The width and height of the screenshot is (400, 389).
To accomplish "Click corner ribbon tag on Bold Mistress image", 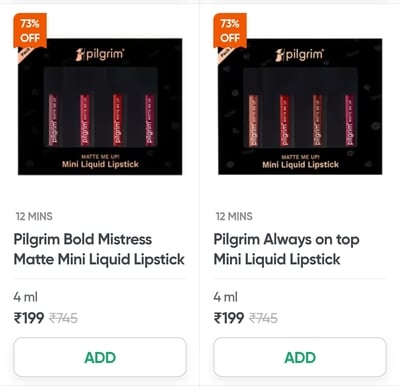I will (25, 55).
